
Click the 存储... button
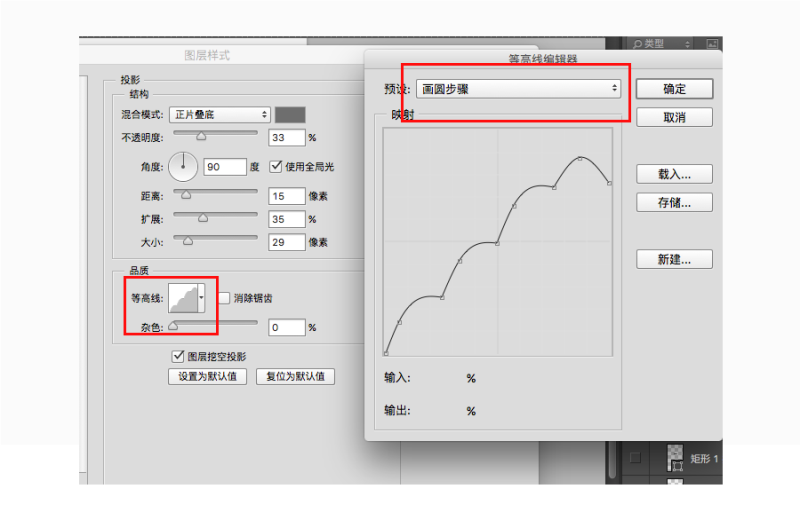(674, 202)
